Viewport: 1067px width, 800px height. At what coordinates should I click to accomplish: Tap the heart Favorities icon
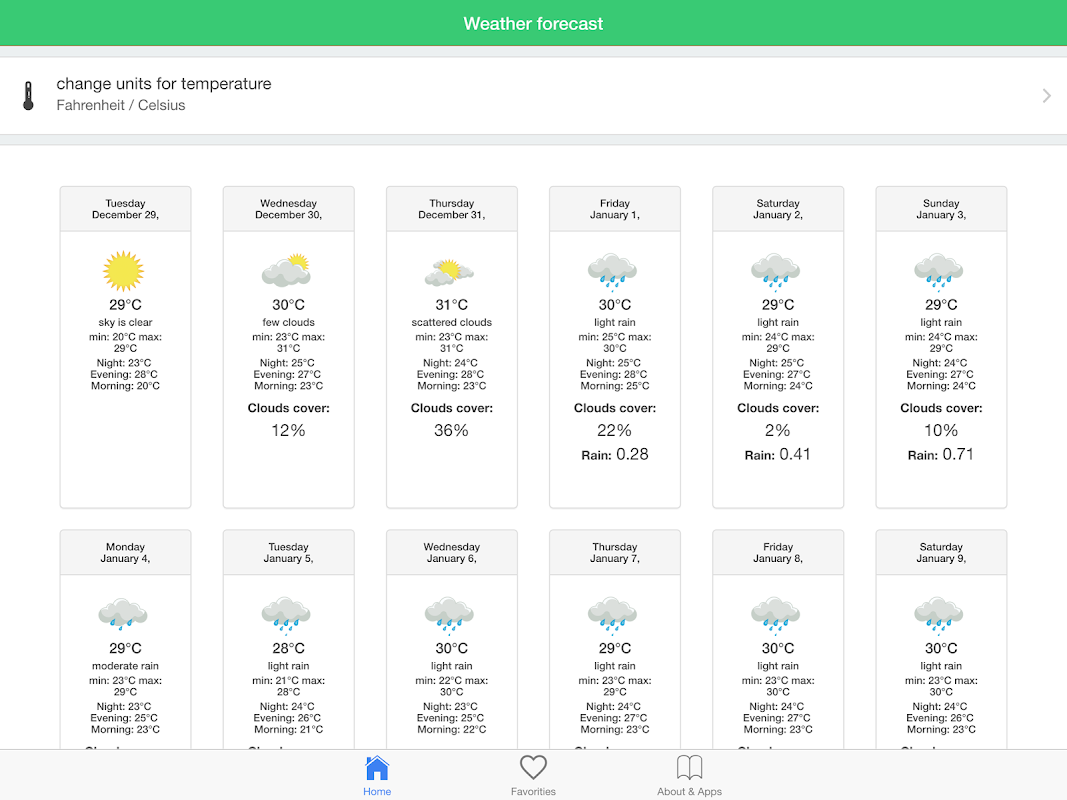(x=533, y=767)
